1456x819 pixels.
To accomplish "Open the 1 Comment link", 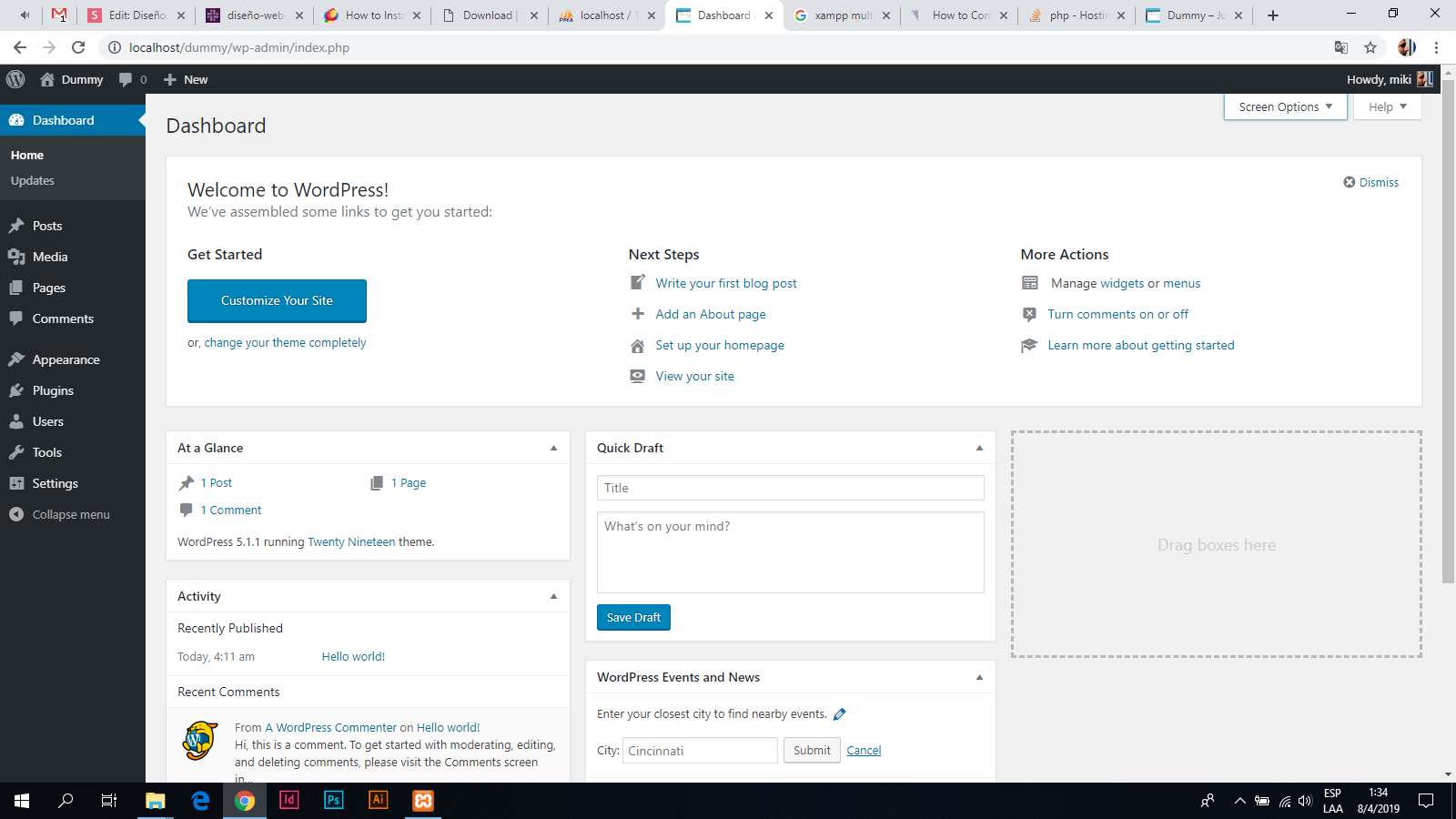I will [231, 511].
